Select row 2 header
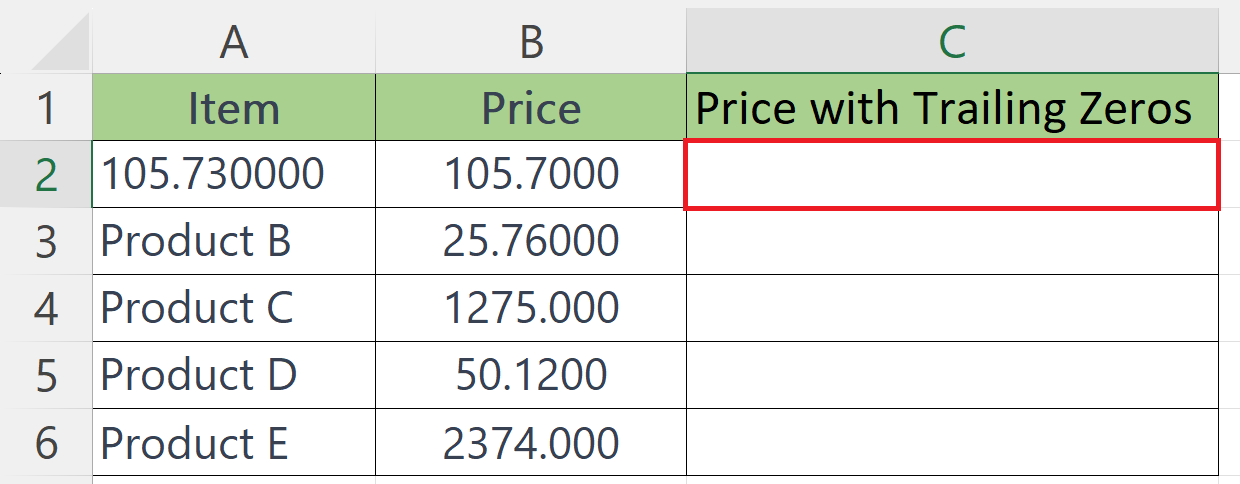 pyautogui.click(x=46, y=174)
